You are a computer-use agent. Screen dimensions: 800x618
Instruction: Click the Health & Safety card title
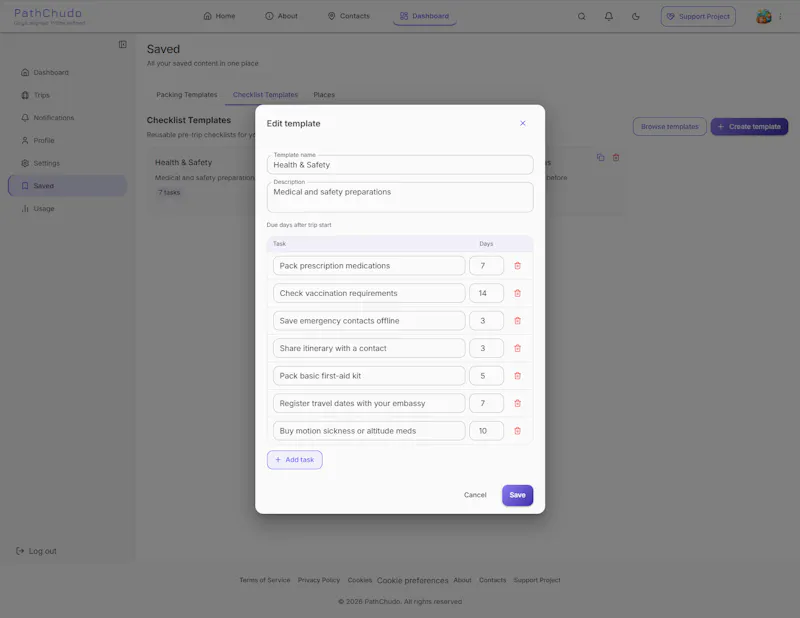coord(183,162)
